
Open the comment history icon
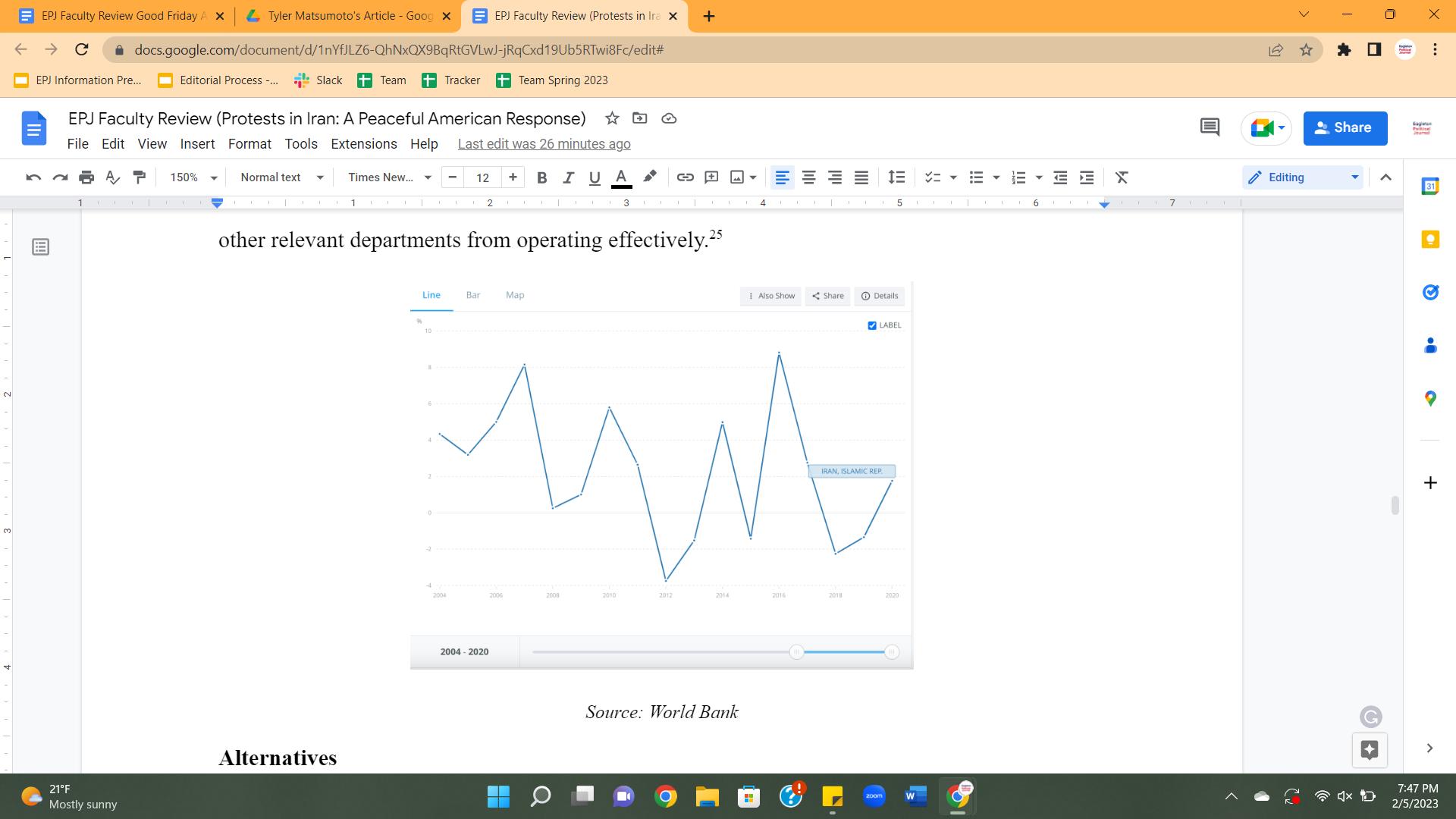[x=1210, y=127]
